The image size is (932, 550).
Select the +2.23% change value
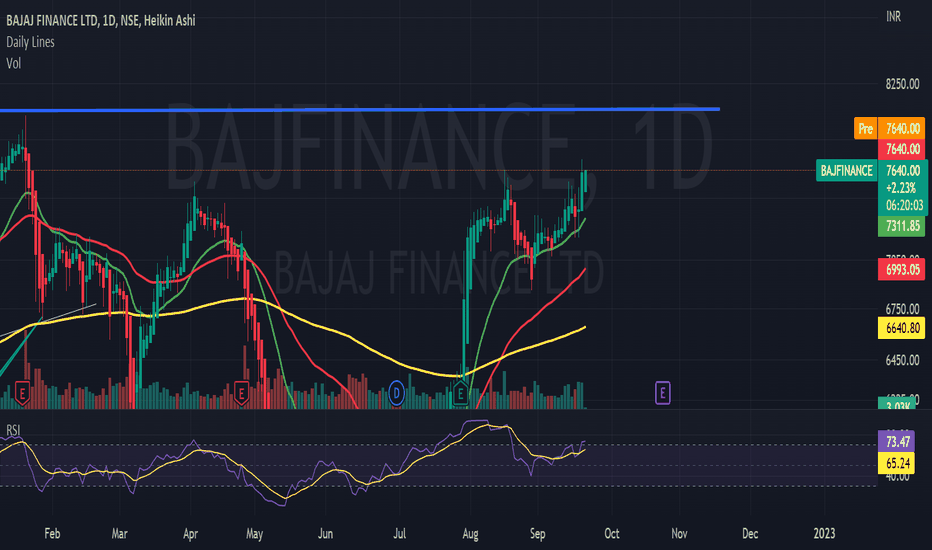click(x=901, y=188)
